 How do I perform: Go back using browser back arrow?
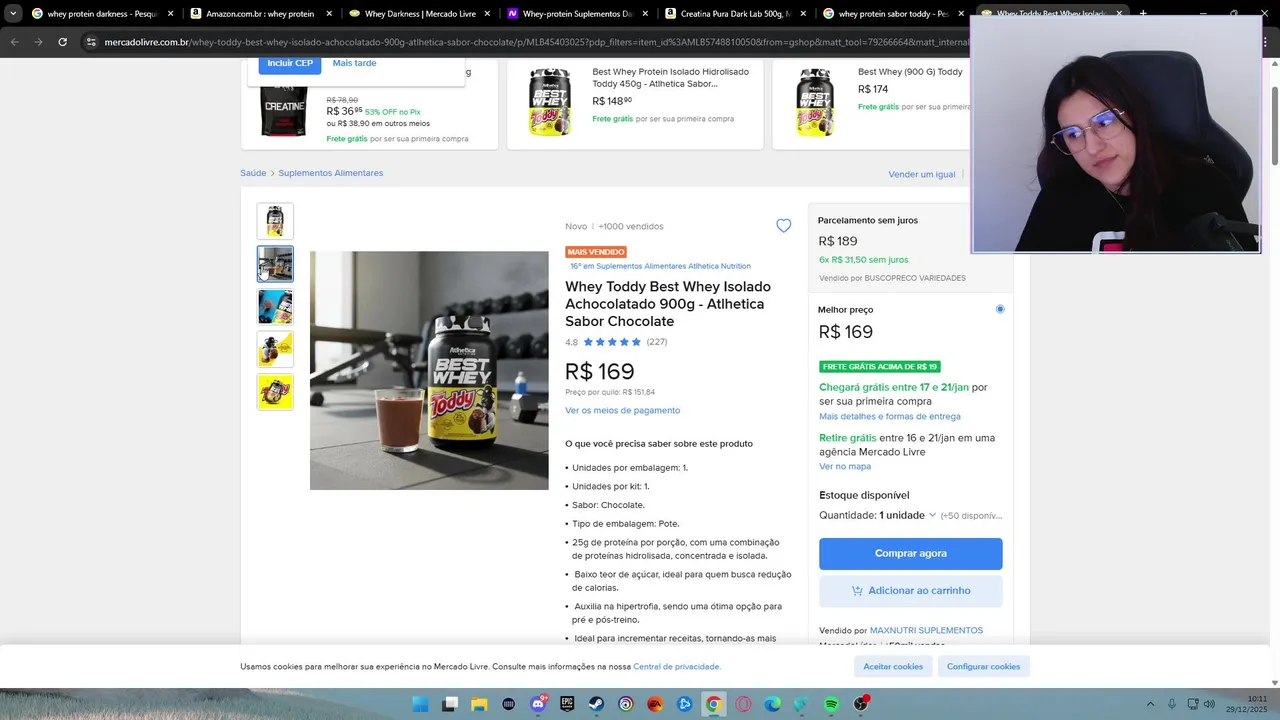(x=14, y=42)
